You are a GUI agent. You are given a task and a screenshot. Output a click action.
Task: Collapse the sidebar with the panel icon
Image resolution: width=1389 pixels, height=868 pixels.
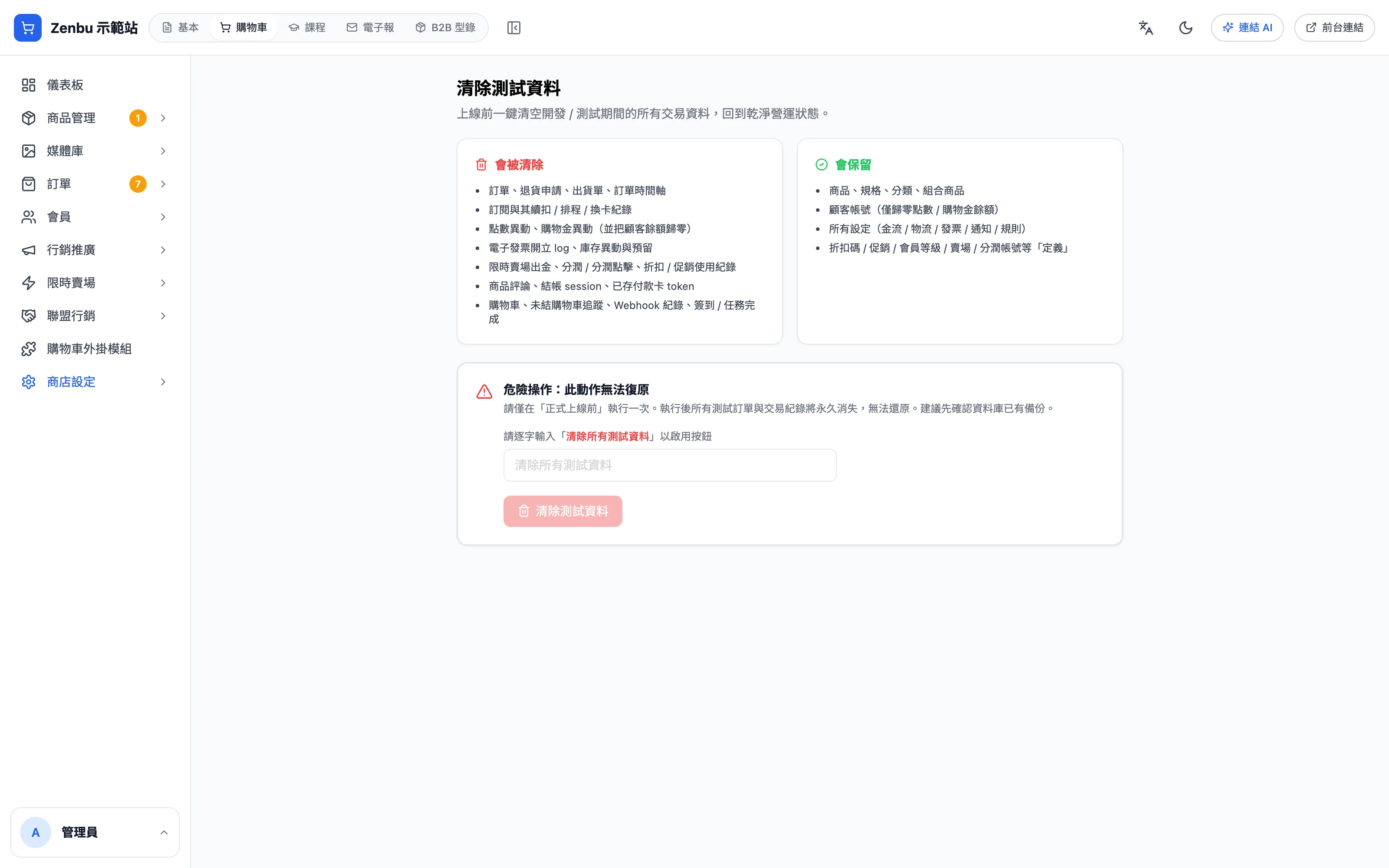click(513, 27)
